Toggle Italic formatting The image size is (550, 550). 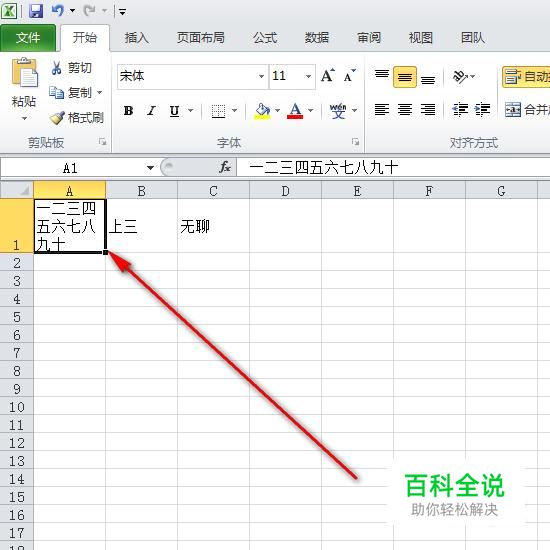click(151, 111)
